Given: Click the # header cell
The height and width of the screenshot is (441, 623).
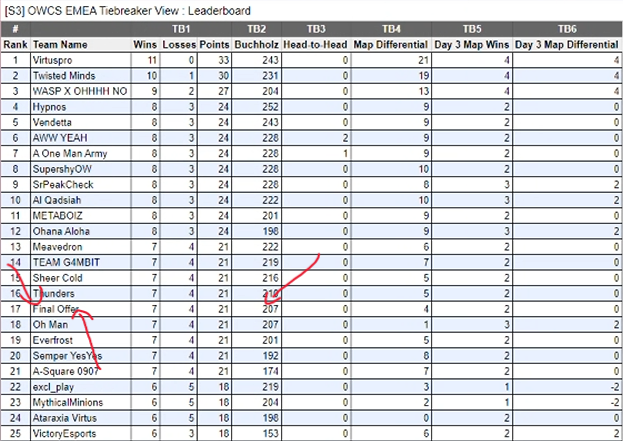Looking at the screenshot, I should click(x=15, y=29).
